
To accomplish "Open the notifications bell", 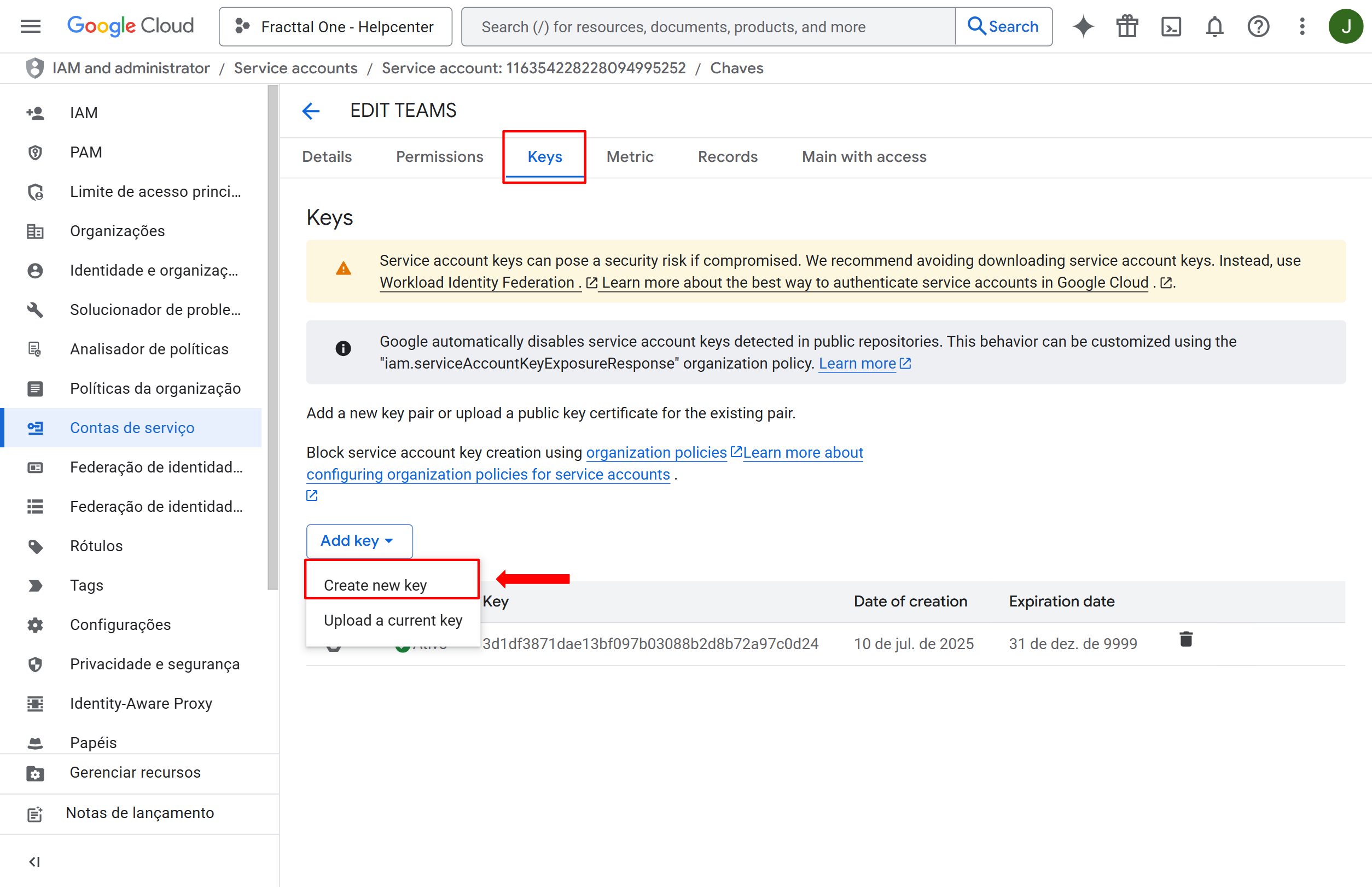I will (x=1214, y=26).
